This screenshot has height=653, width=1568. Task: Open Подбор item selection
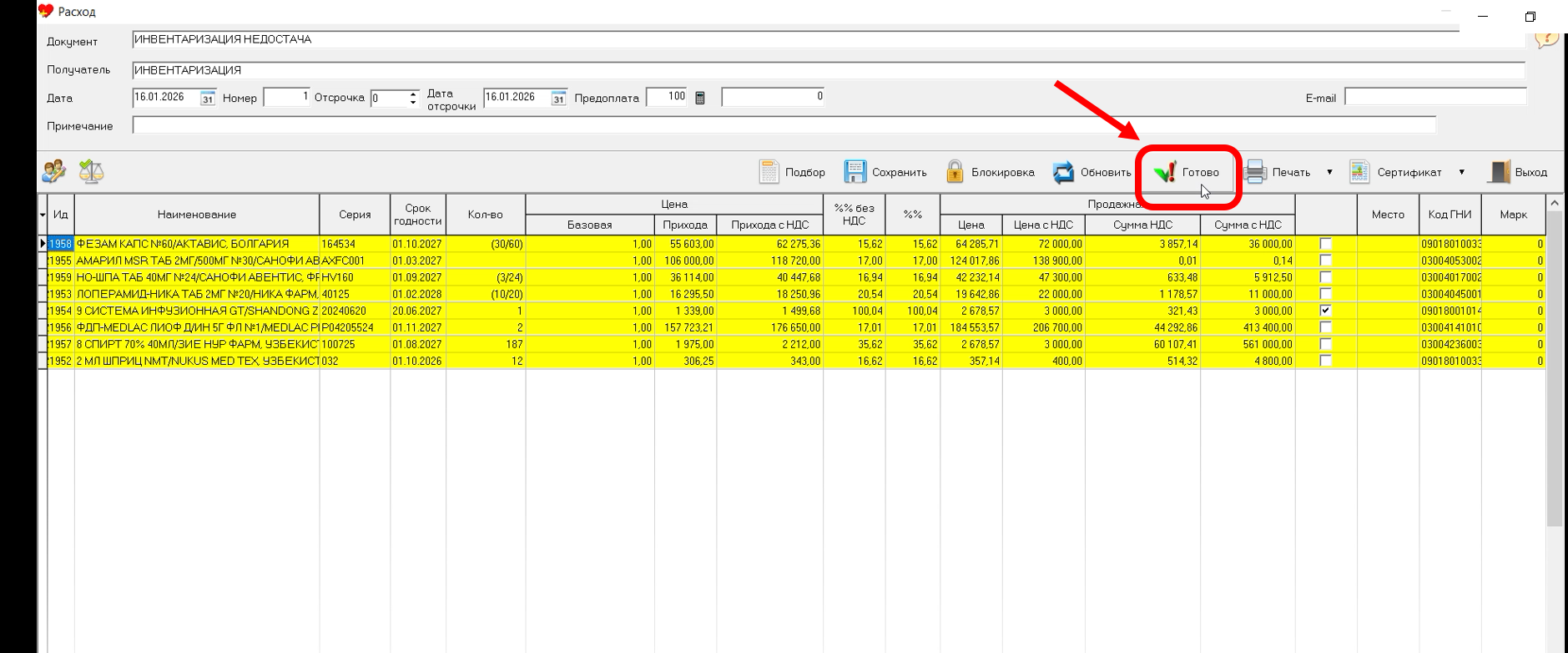tap(793, 172)
